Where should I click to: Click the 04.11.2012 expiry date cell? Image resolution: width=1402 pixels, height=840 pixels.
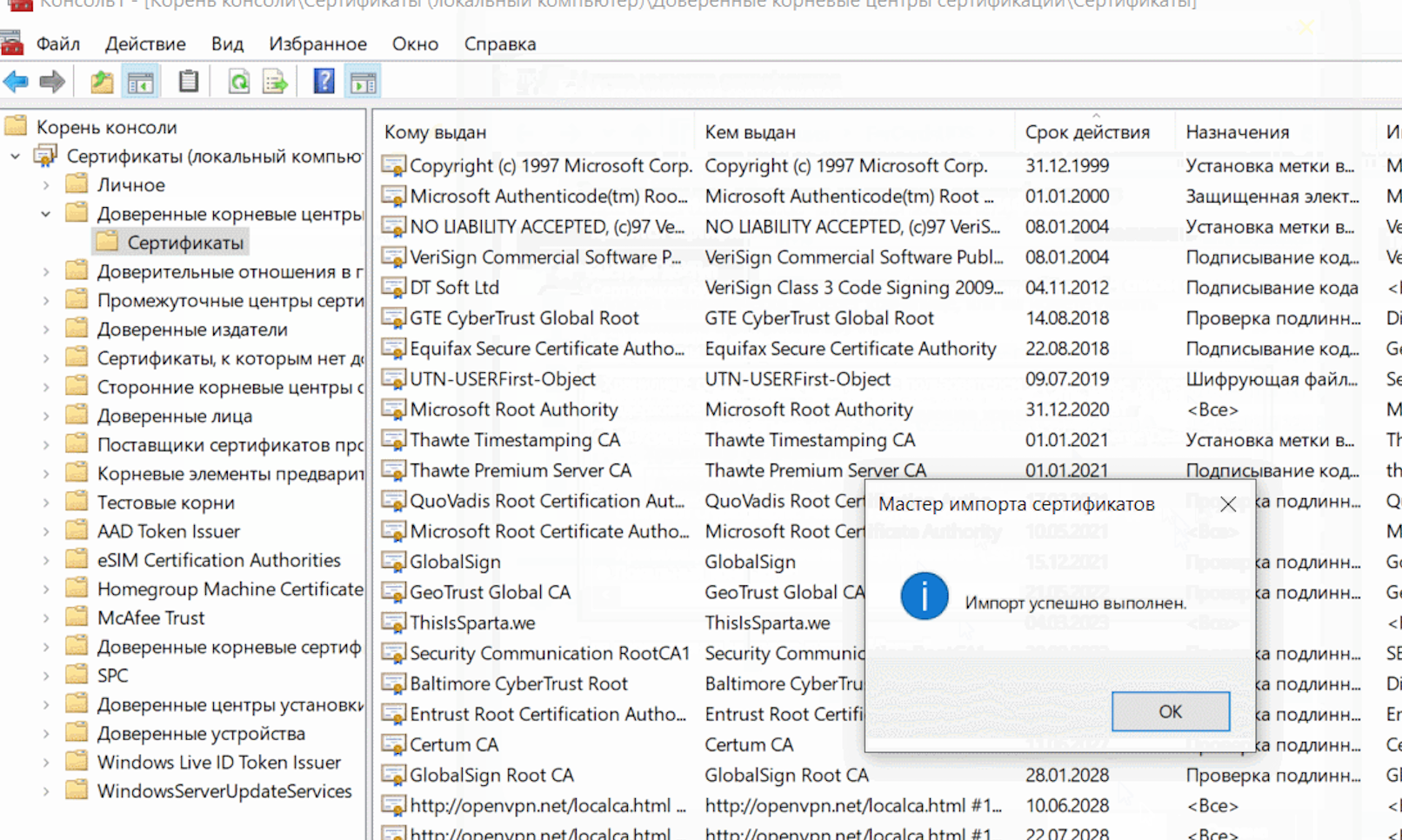coord(1067,287)
